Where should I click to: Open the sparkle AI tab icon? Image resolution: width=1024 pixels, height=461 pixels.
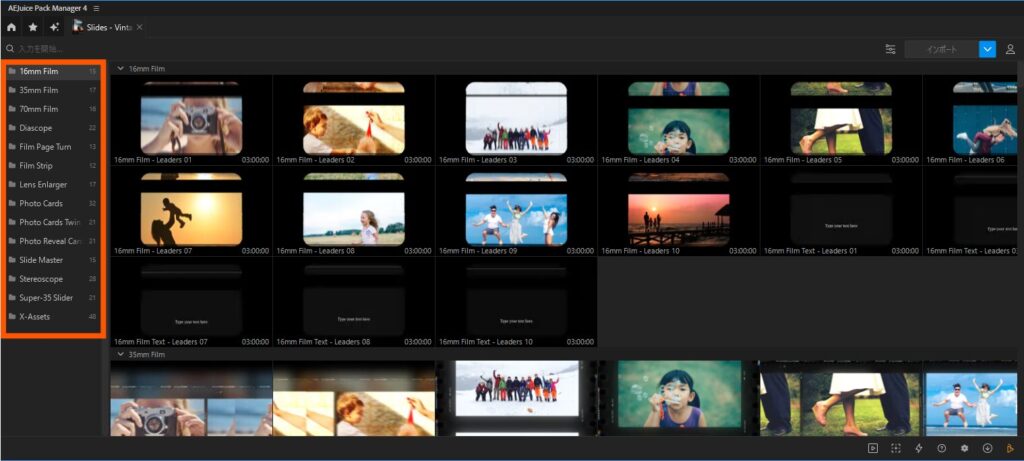tap(54, 27)
